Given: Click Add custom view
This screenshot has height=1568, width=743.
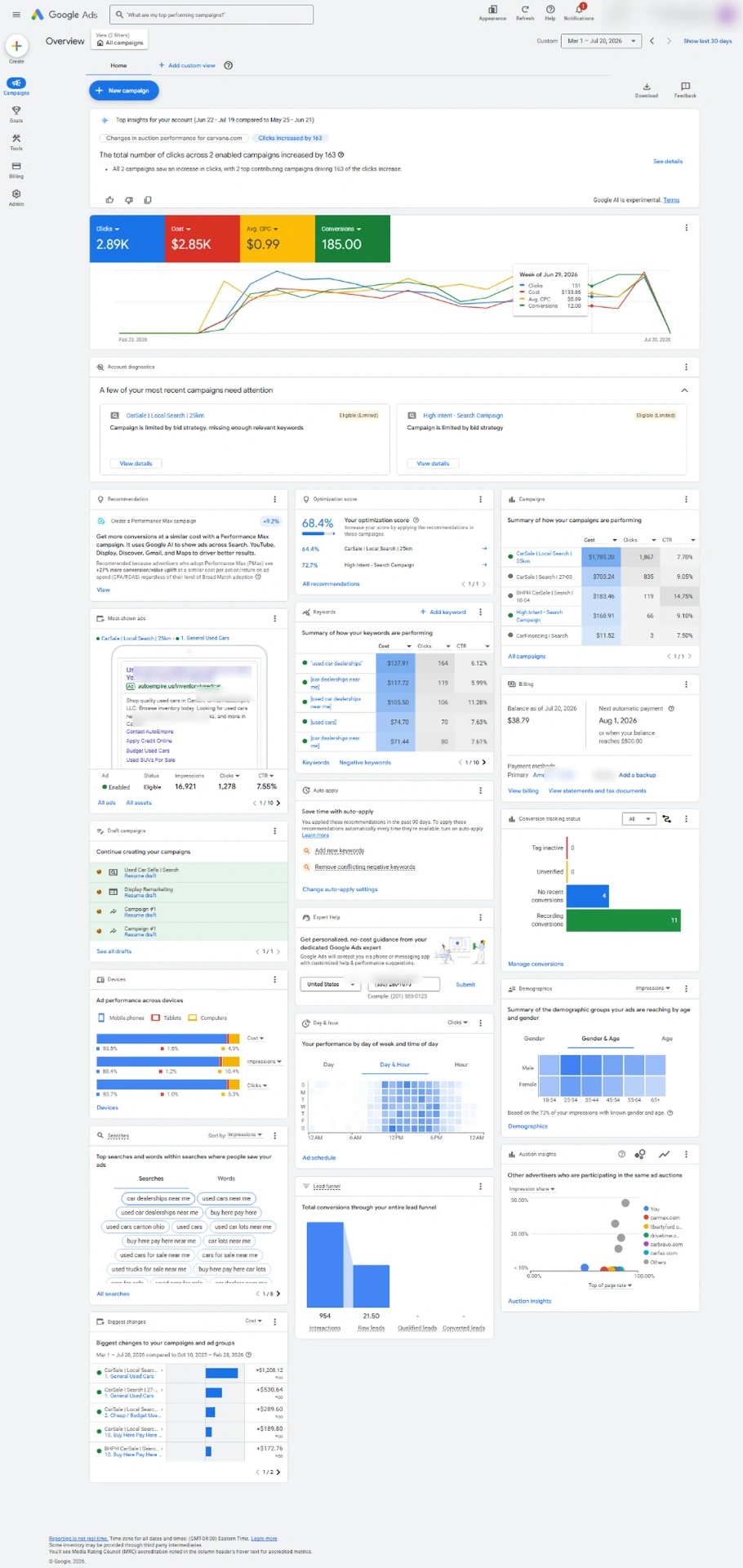Looking at the screenshot, I should (x=187, y=65).
